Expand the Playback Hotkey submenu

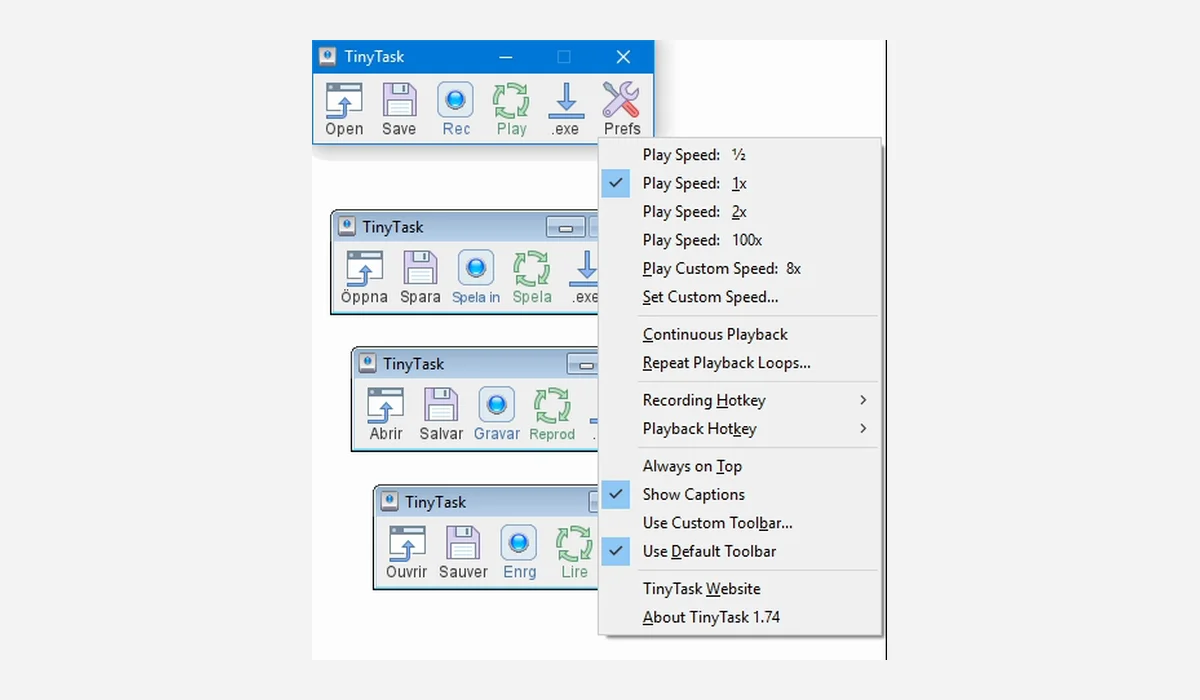point(740,429)
